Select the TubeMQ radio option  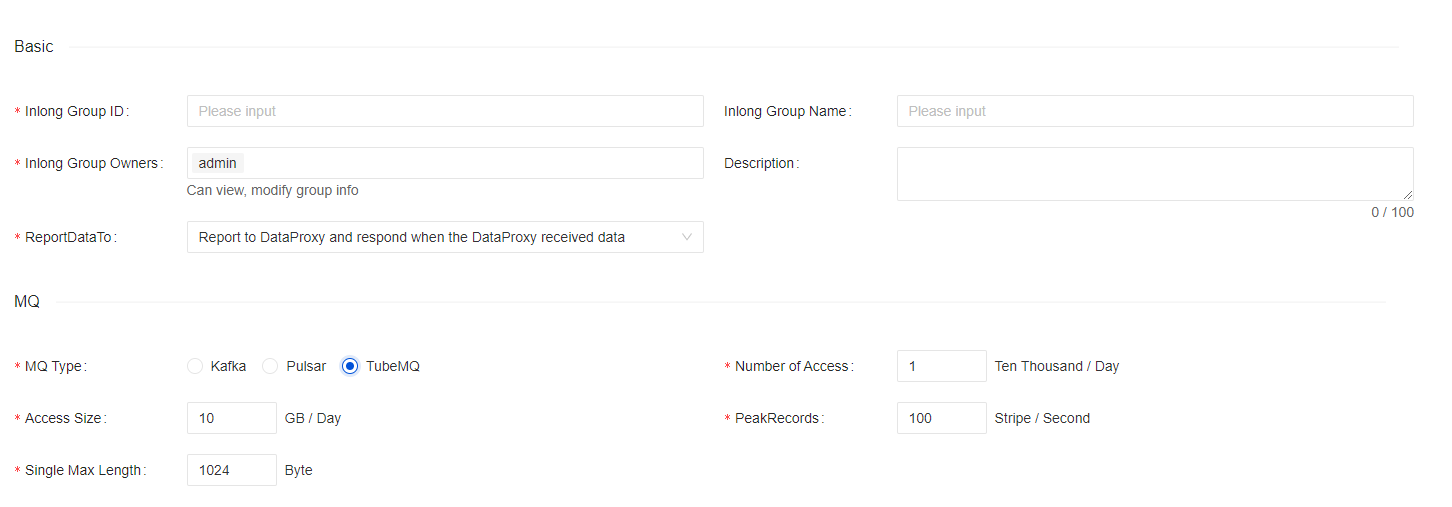tap(350, 366)
